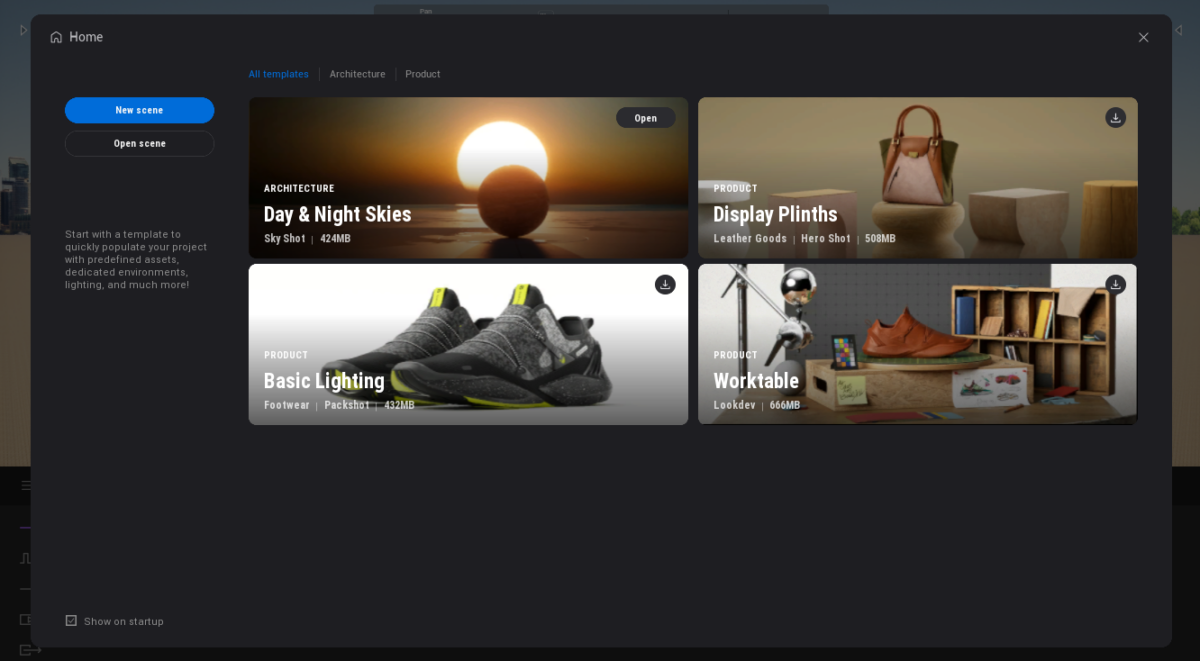
Task: Download the Basic Lighting template
Action: [665, 285]
